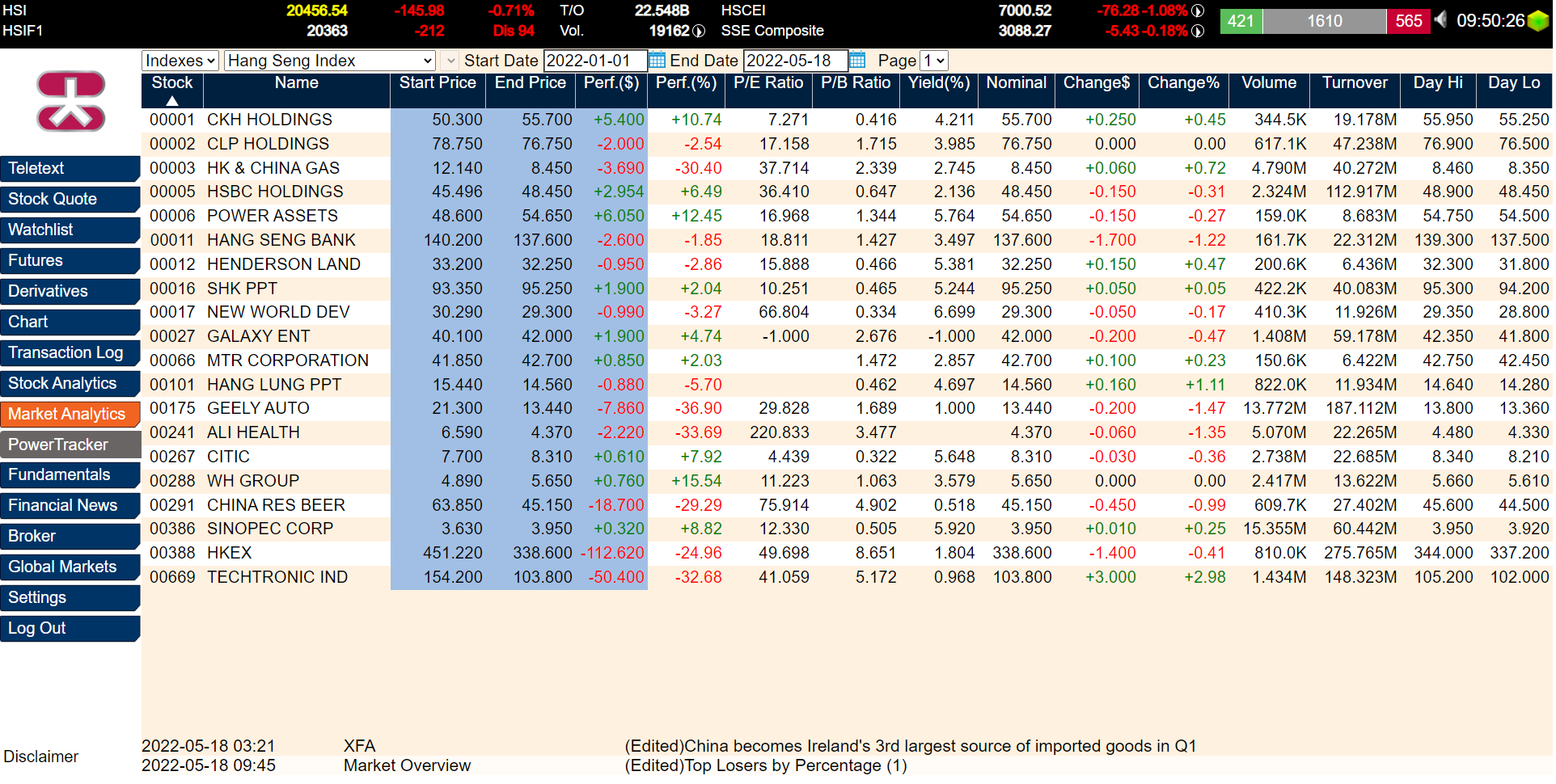The image size is (1556, 784).
Task: Click the Start Date input field
Action: point(594,61)
